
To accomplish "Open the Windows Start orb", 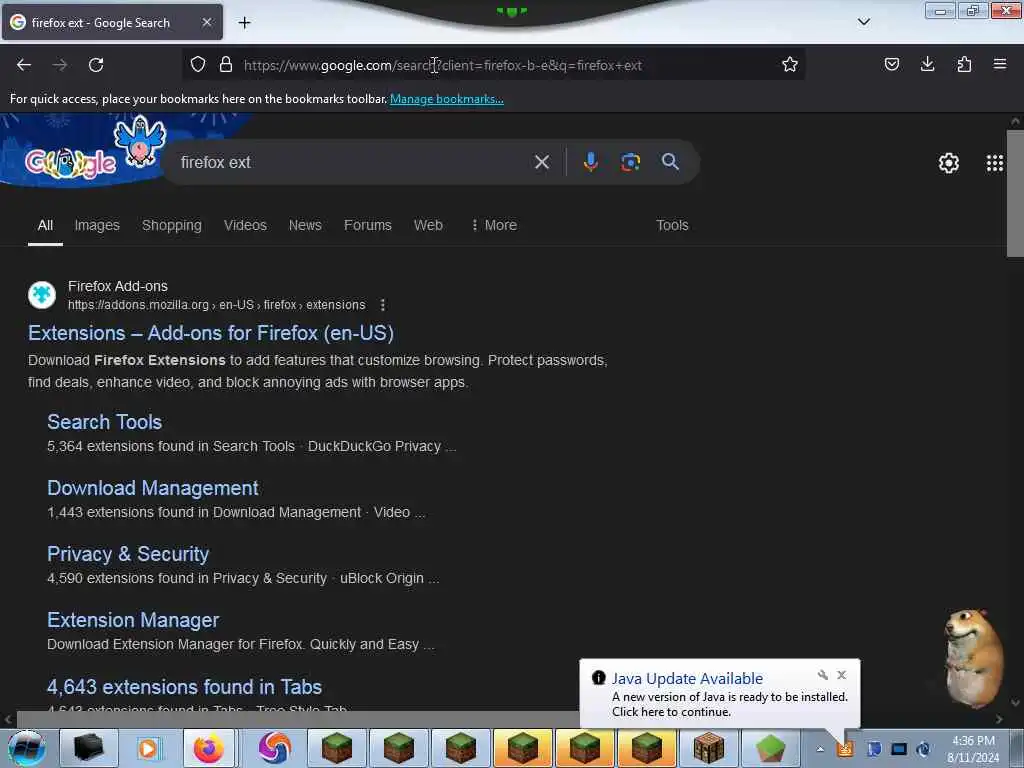I will pos(26,748).
